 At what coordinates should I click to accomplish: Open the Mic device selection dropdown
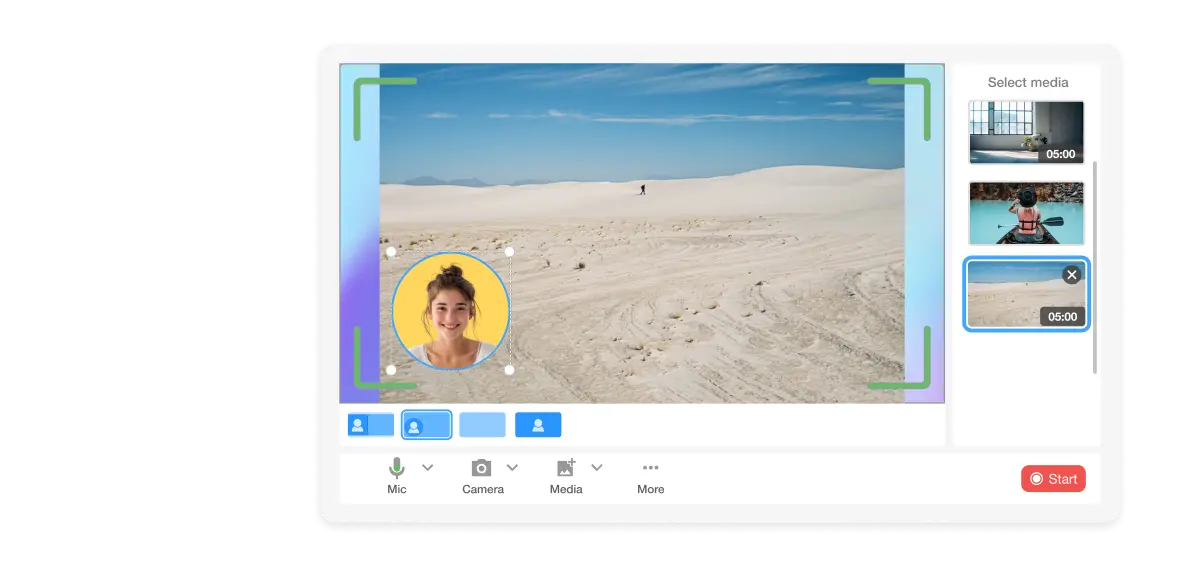(428, 466)
